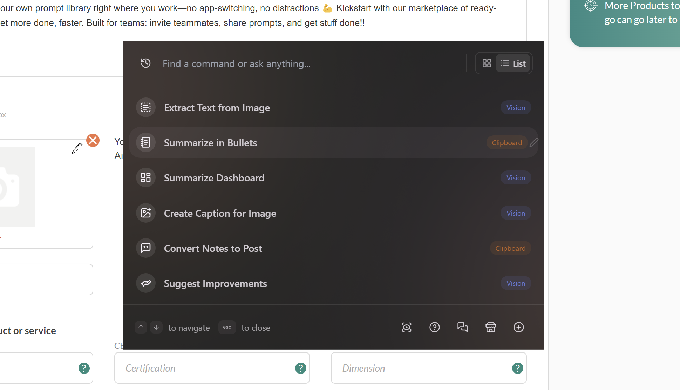Remove image with orange X button
Image resolution: width=680 pixels, height=390 pixels.
click(x=93, y=141)
